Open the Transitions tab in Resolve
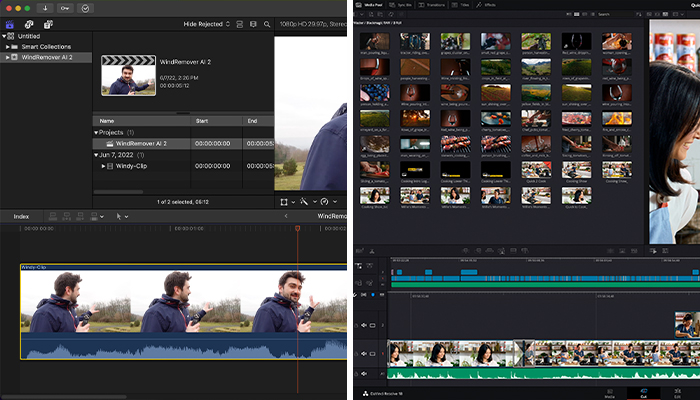The width and height of the screenshot is (700, 400). point(431,5)
